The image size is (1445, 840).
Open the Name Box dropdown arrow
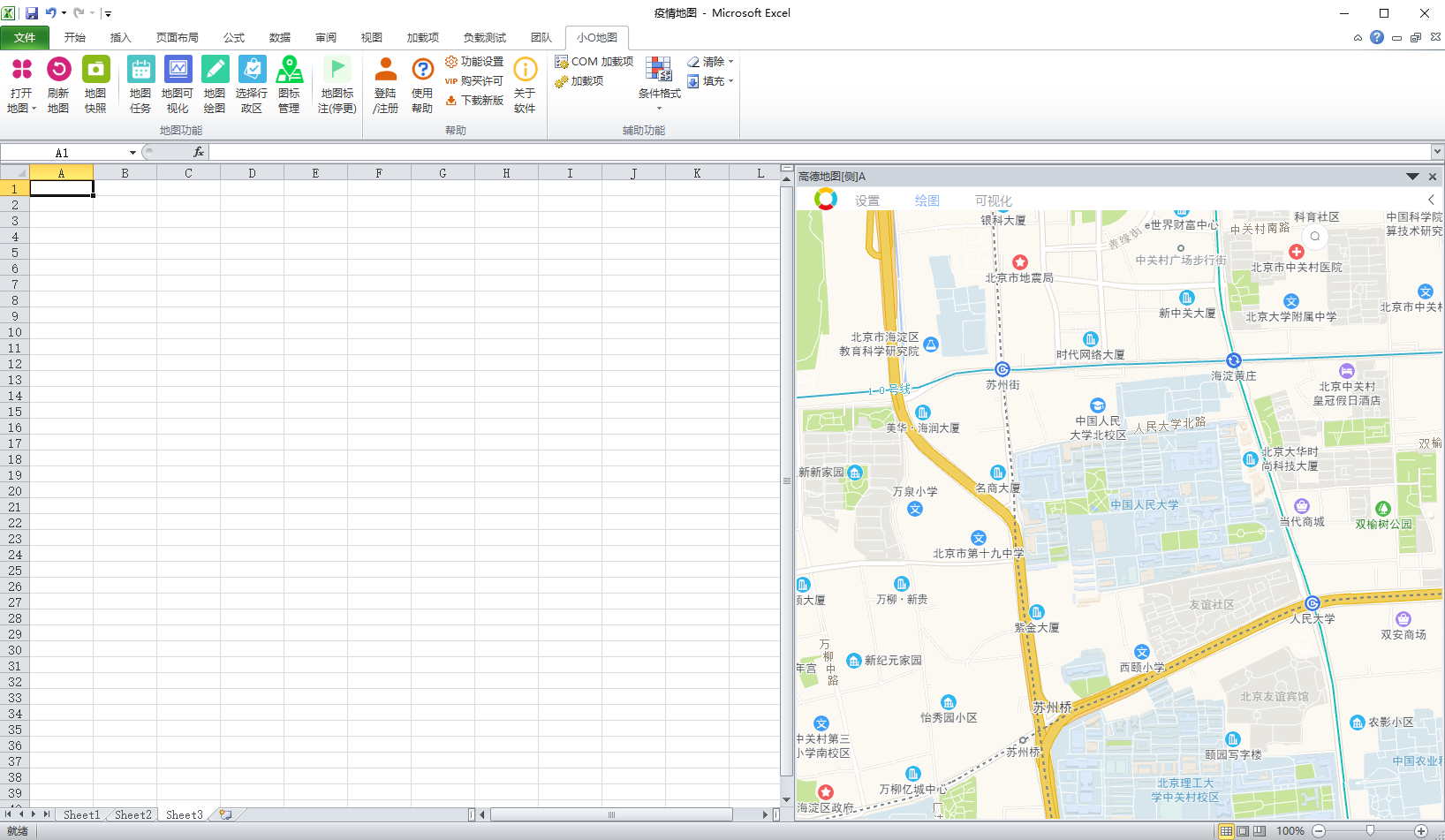tap(132, 153)
